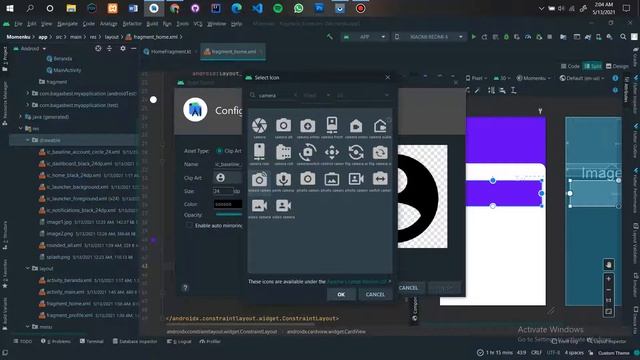Click CANCEL in the Asset Studio dialog

[x=408, y=288]
